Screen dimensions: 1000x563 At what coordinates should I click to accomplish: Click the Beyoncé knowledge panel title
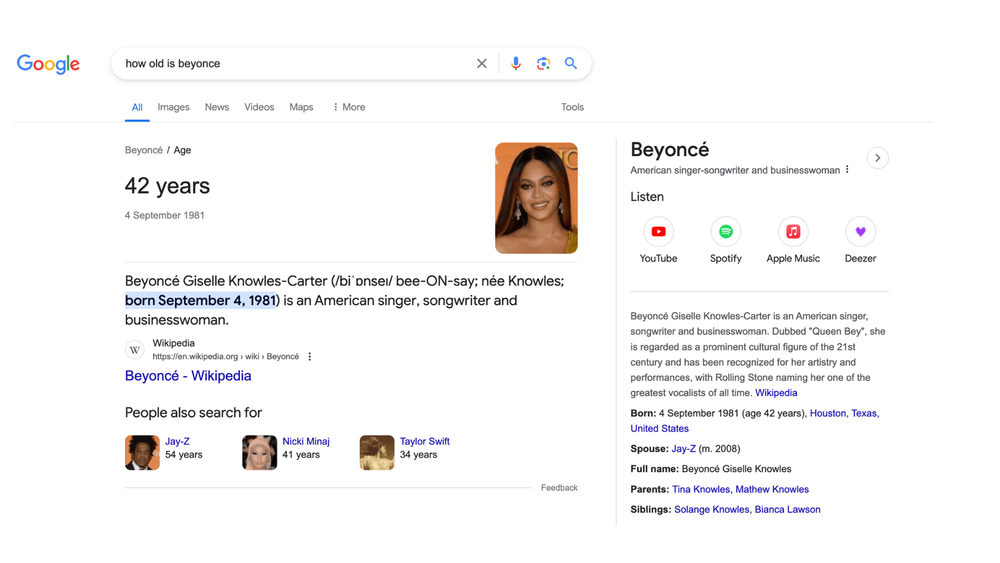click(x=670, y=150)
